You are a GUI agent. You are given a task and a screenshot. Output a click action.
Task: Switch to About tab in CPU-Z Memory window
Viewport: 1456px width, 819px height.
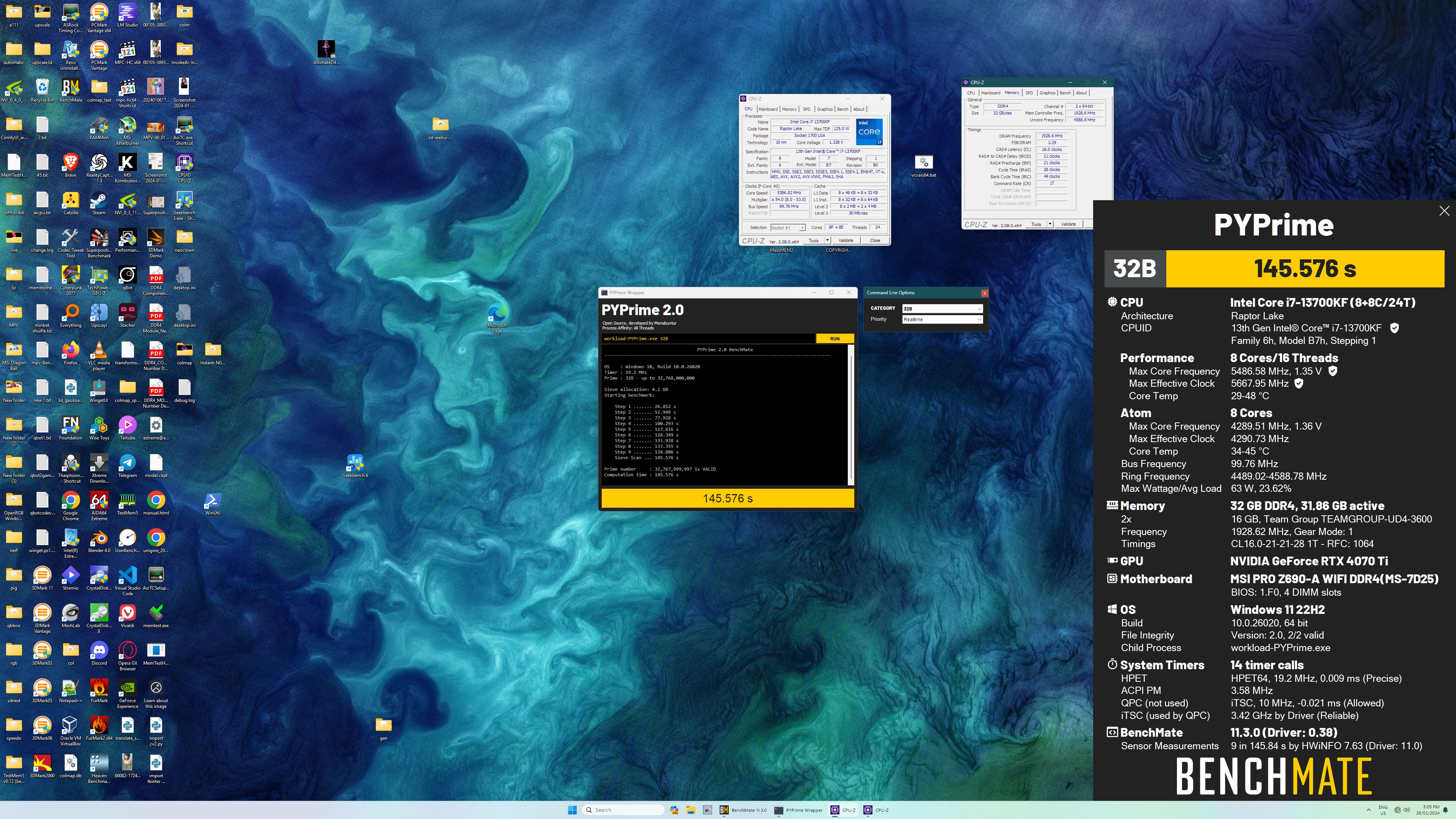click(1081, 93)
